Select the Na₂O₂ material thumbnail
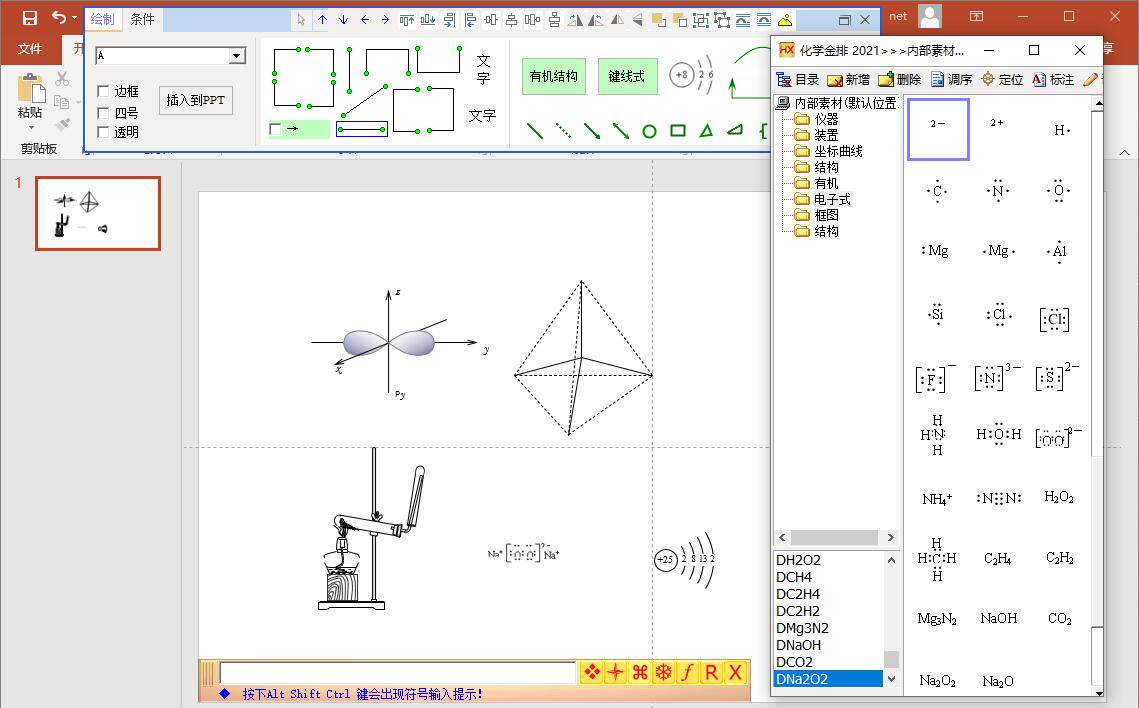The height and width of the screenshot is (708, 1139). tap(937, 681)
